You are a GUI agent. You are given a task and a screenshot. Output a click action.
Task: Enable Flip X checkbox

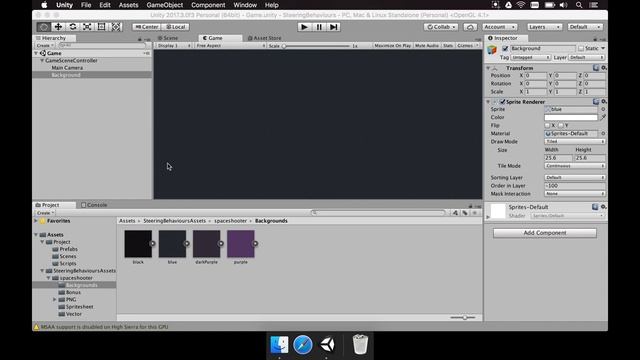[547, 125]
